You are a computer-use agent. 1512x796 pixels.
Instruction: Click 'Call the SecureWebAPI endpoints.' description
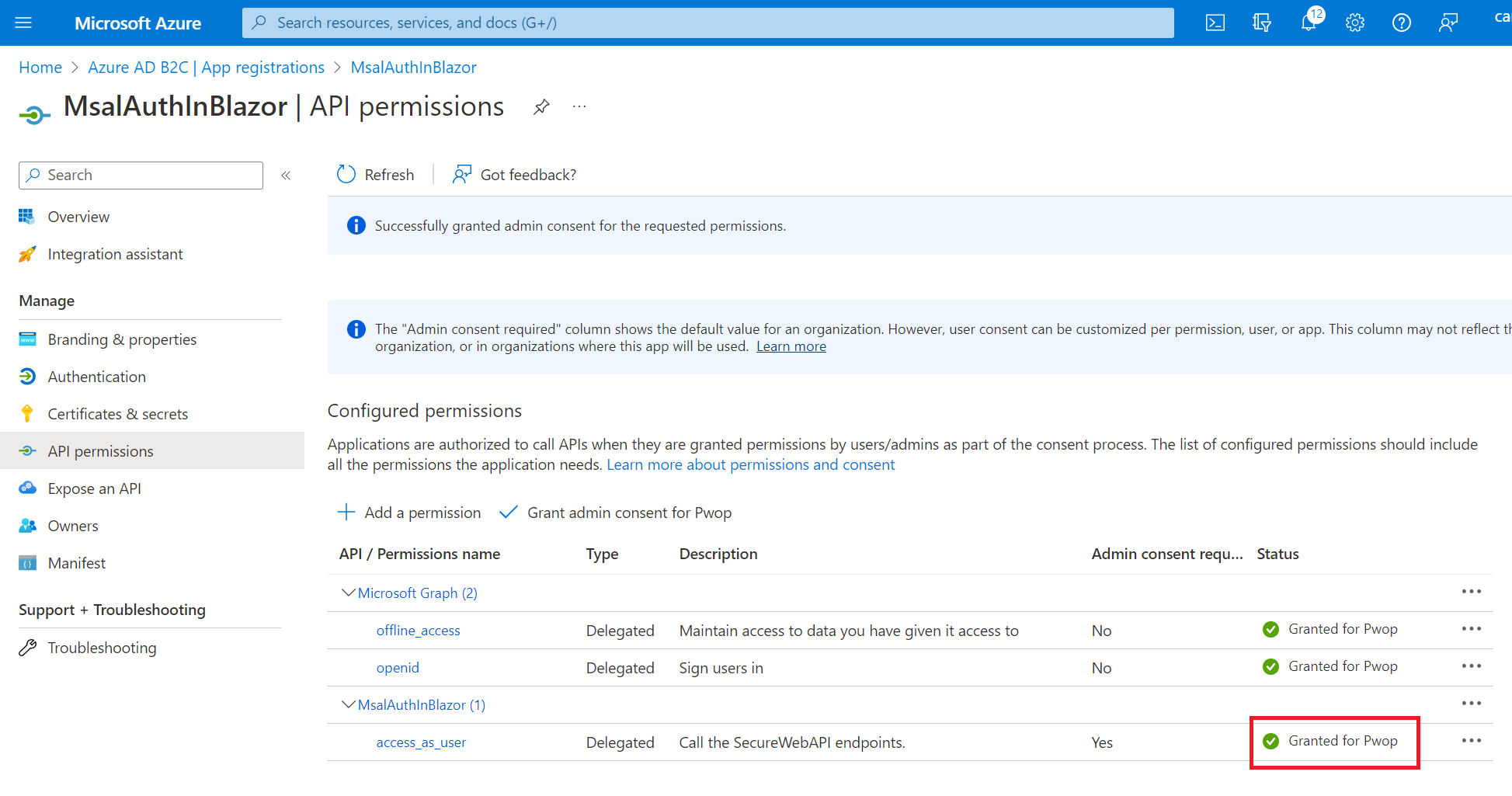(x=792, y=742)
